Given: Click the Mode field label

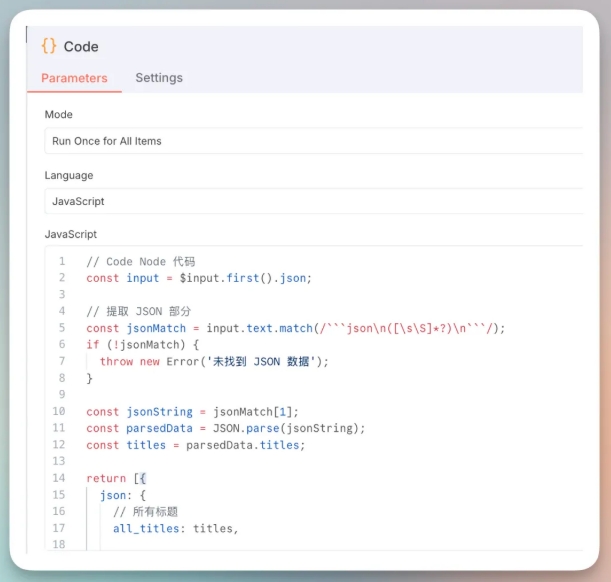Looking at the screenshot, I should [x=58, y=115].
